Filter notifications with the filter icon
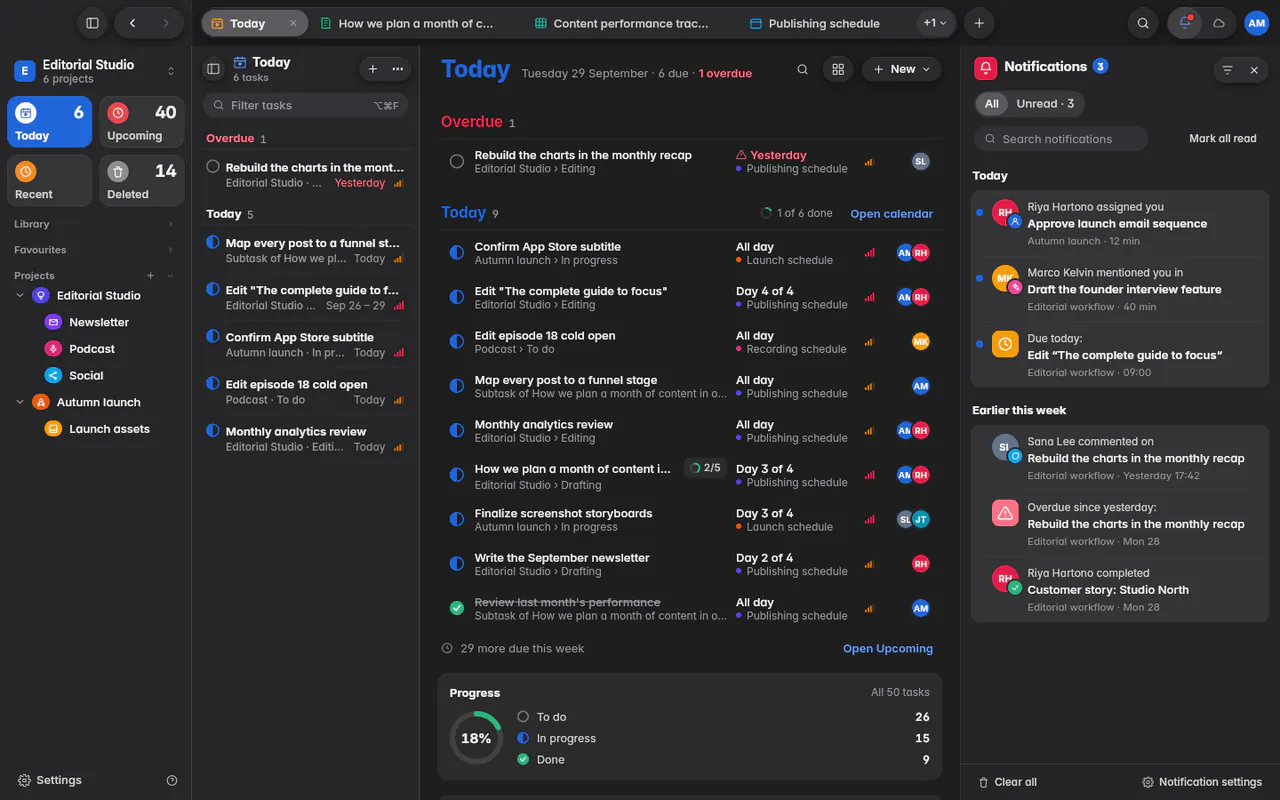This screenshot has width=1280, height=800. pyautogui.click(x=1227, y=70)
